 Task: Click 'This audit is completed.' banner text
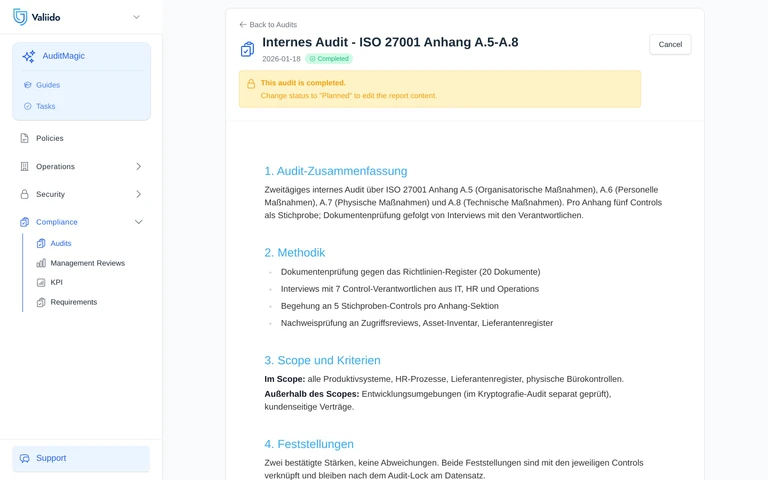tap(303, 83)
